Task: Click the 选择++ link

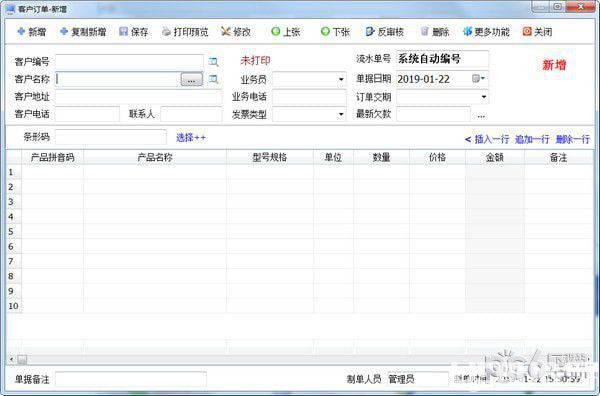Action: [x=191, y=137]
